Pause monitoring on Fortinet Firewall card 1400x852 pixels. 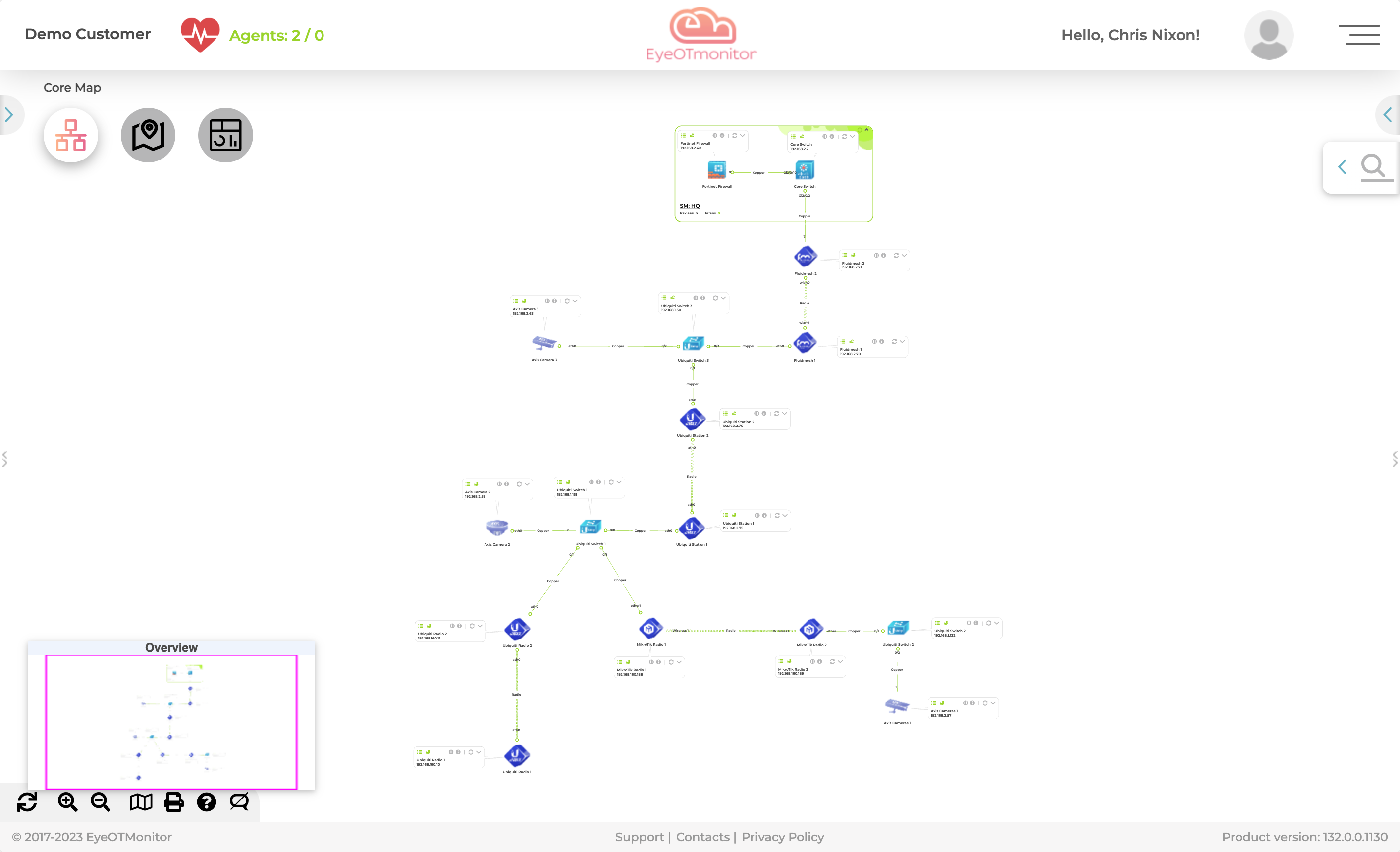(715, 136)
